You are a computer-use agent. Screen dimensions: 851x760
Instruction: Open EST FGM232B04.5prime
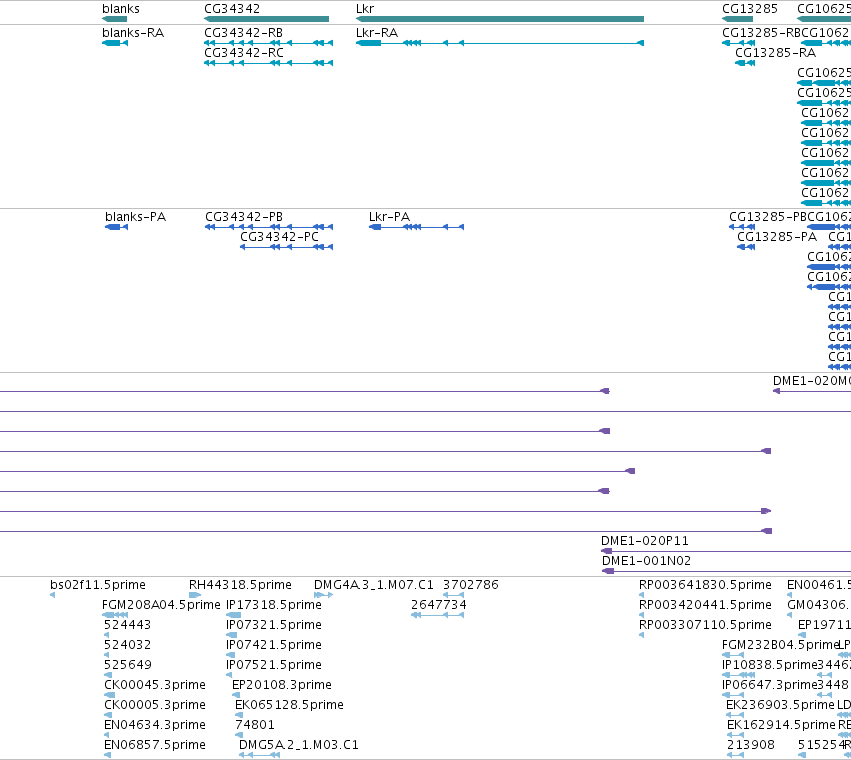[733, 655]
